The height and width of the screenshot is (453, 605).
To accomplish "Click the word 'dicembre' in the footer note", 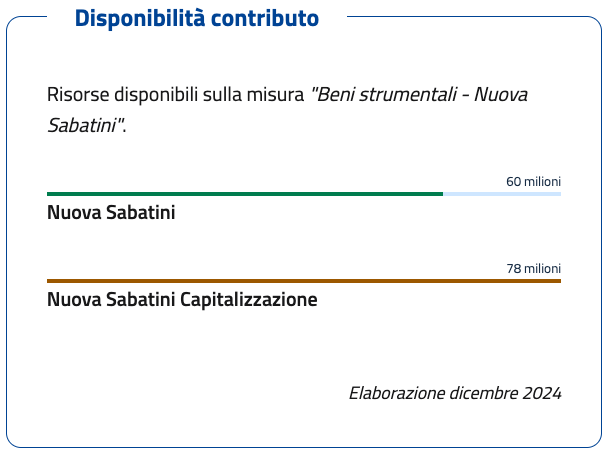I will coord(484,393).
